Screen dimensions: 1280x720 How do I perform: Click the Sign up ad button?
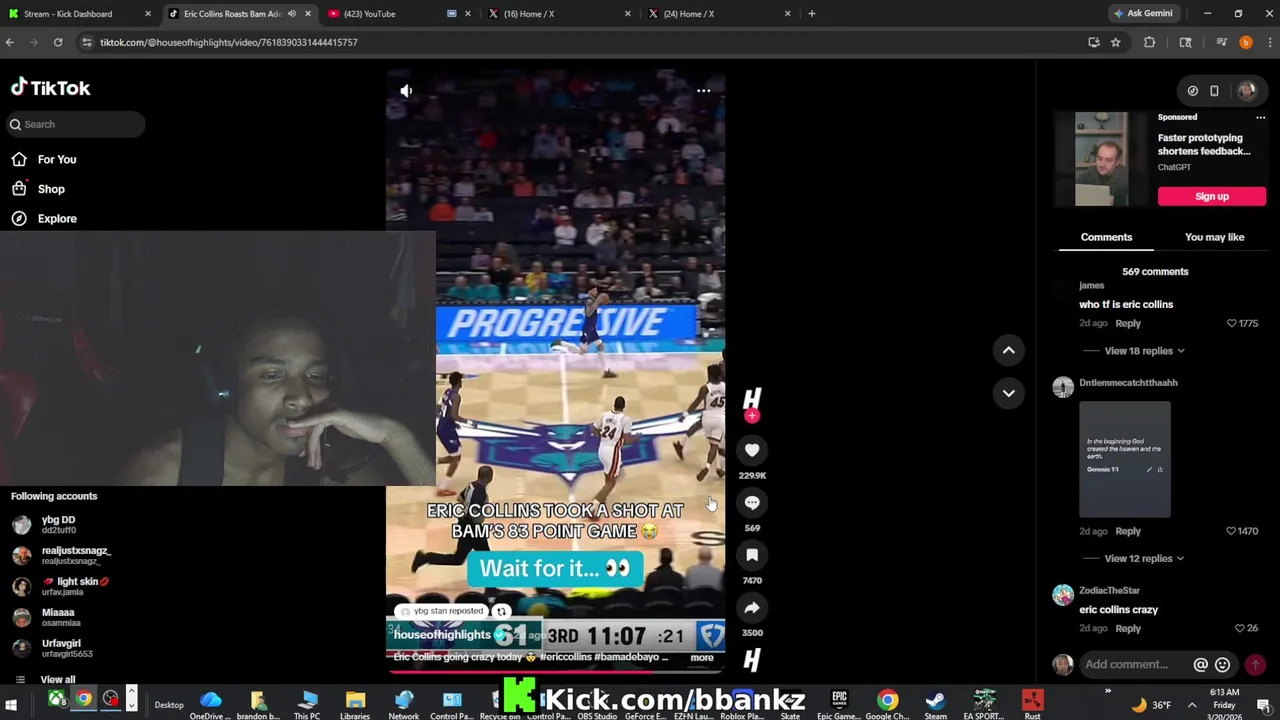(x=1212, y=196)
